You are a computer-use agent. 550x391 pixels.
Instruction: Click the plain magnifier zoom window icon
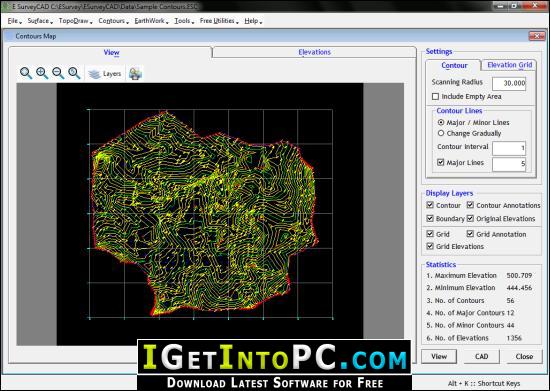click(26, 73)
